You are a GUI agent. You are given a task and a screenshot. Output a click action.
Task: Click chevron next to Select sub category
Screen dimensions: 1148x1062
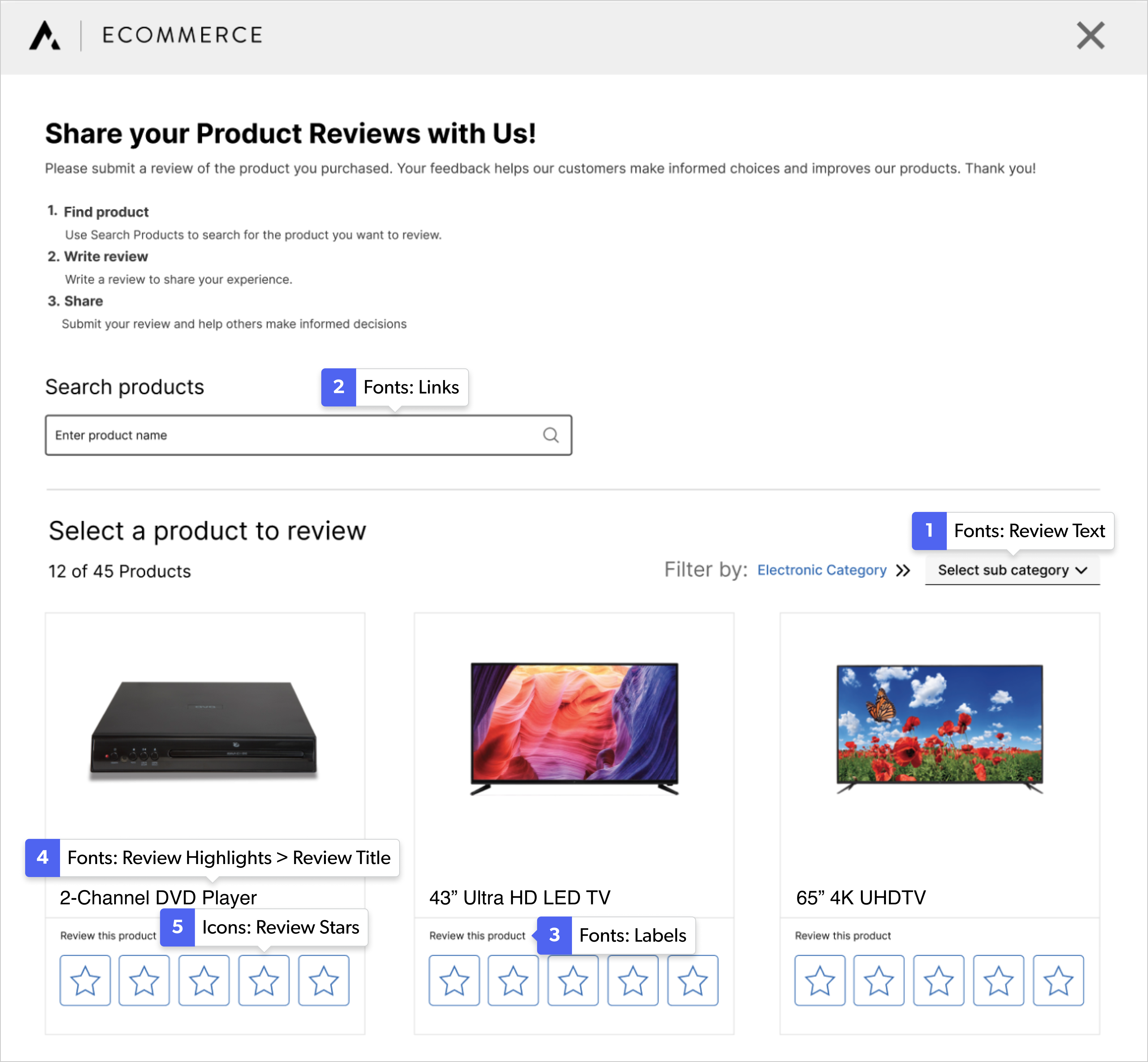tap(1081, 570)
